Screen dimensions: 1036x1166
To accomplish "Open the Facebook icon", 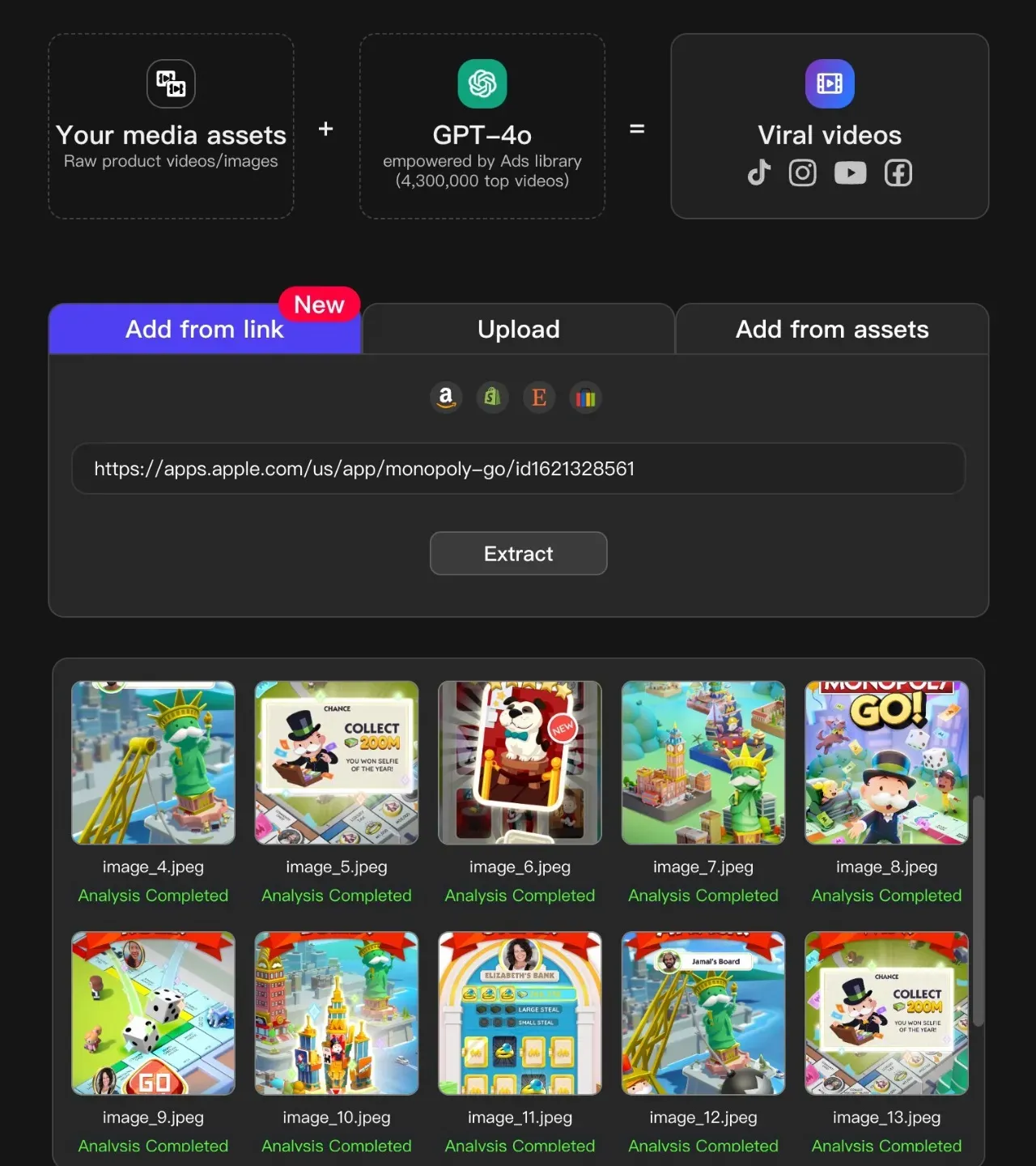I will [x=898, y=172].
